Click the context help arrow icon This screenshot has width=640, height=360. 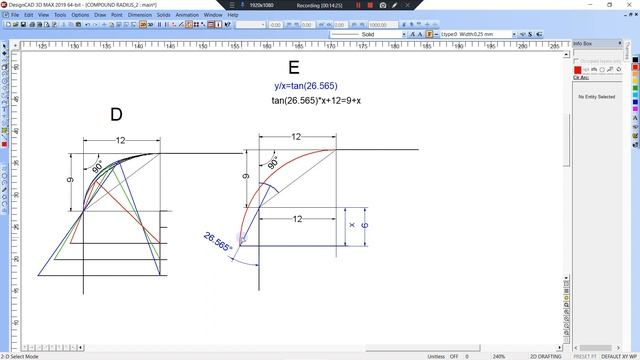[227, 24]
